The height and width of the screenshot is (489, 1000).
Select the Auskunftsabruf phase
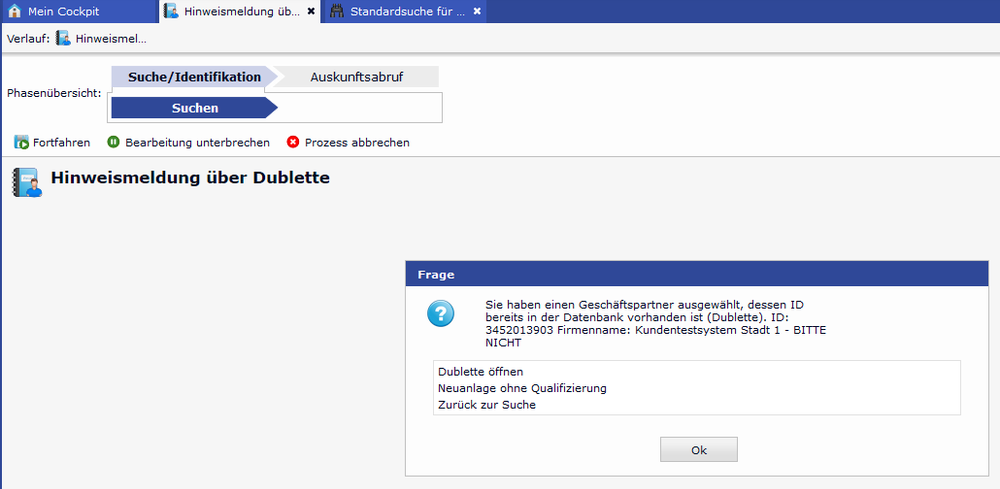point(356,77)
